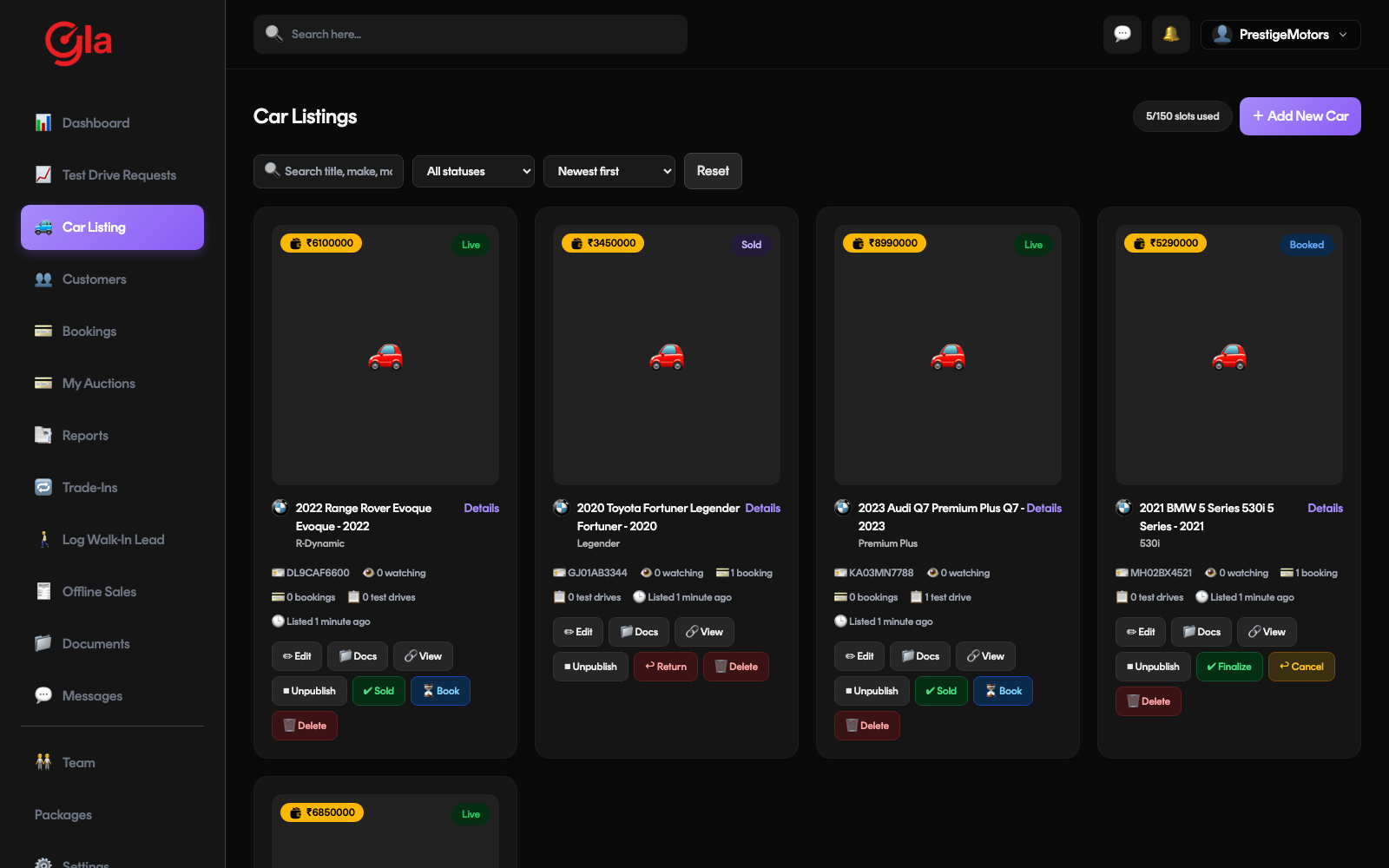Viewport: 1389px width, 868px height.
Task: Open Docs for BMW 5 Series
Action: [1201, 632]
